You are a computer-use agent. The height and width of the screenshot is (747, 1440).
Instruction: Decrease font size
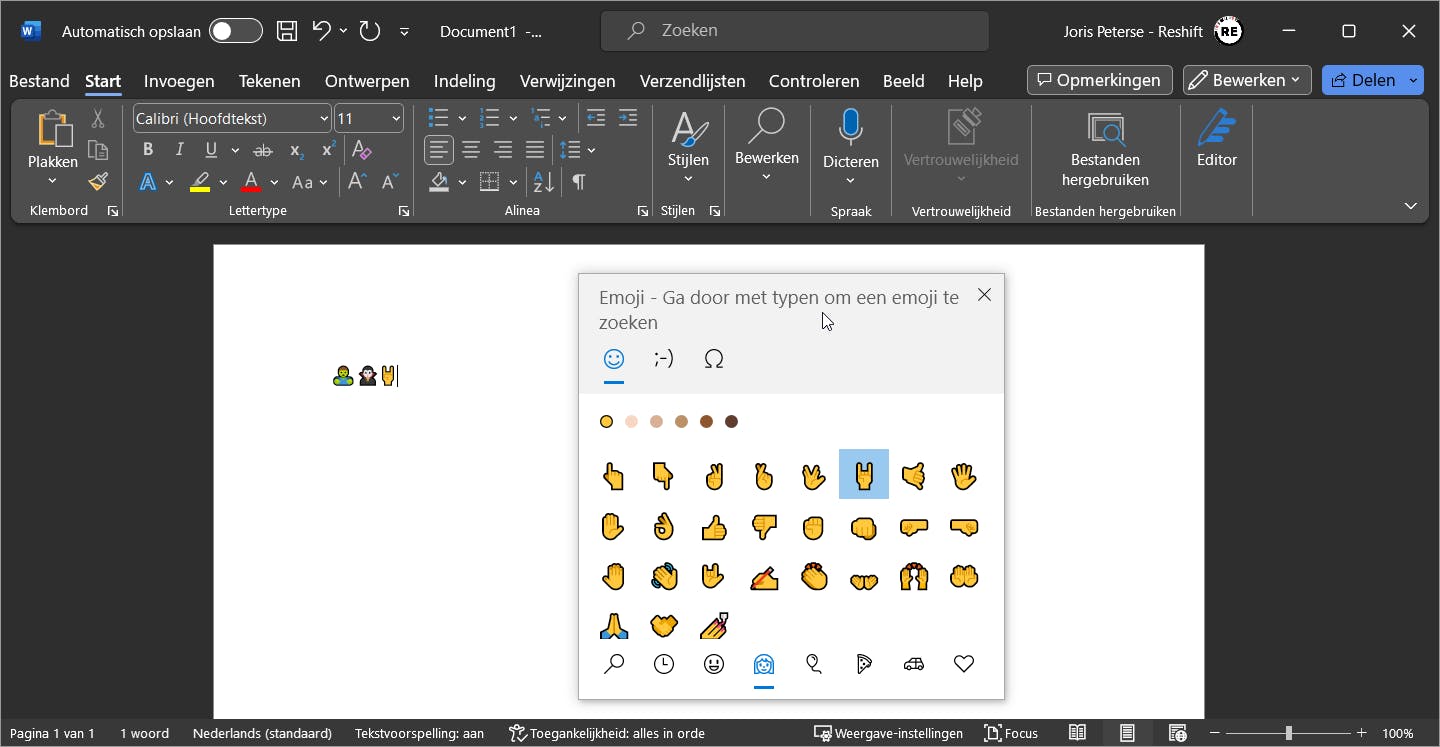pyautogui.click(x=388, y=182)
